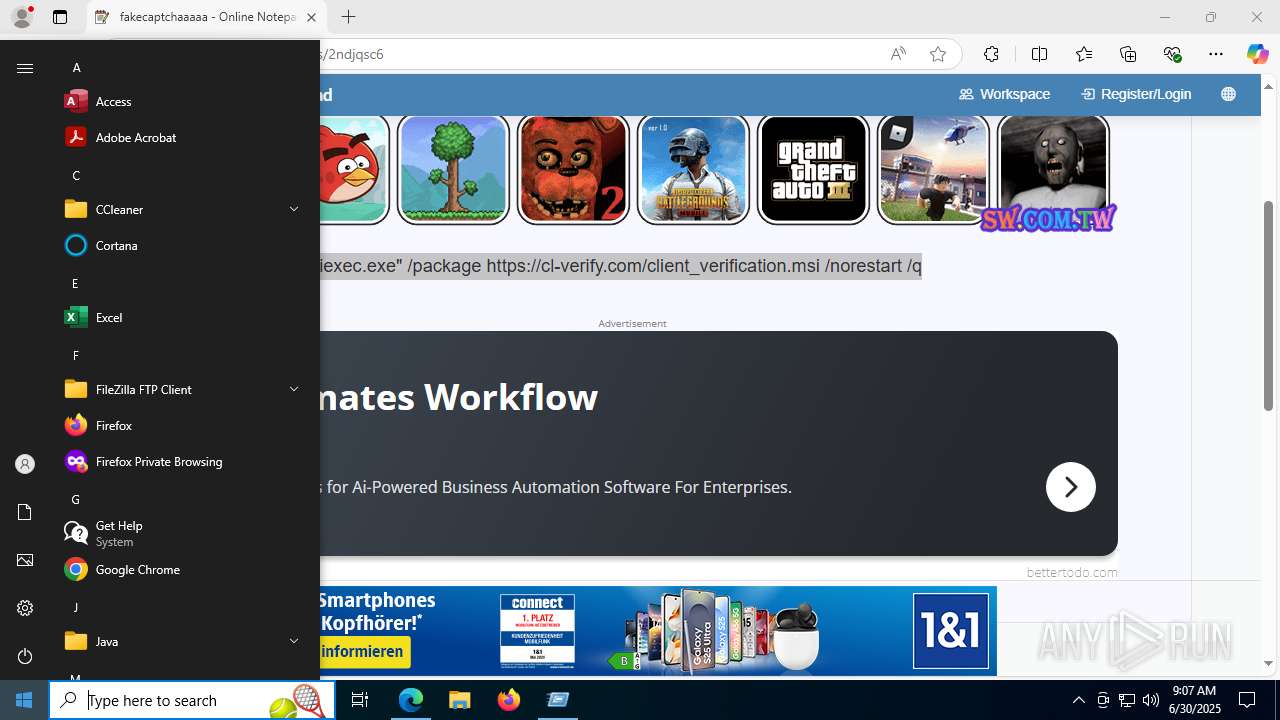Open a new browser tab
The width and height of the screenshot is (1280, 720).
click(x=348, y=17)
